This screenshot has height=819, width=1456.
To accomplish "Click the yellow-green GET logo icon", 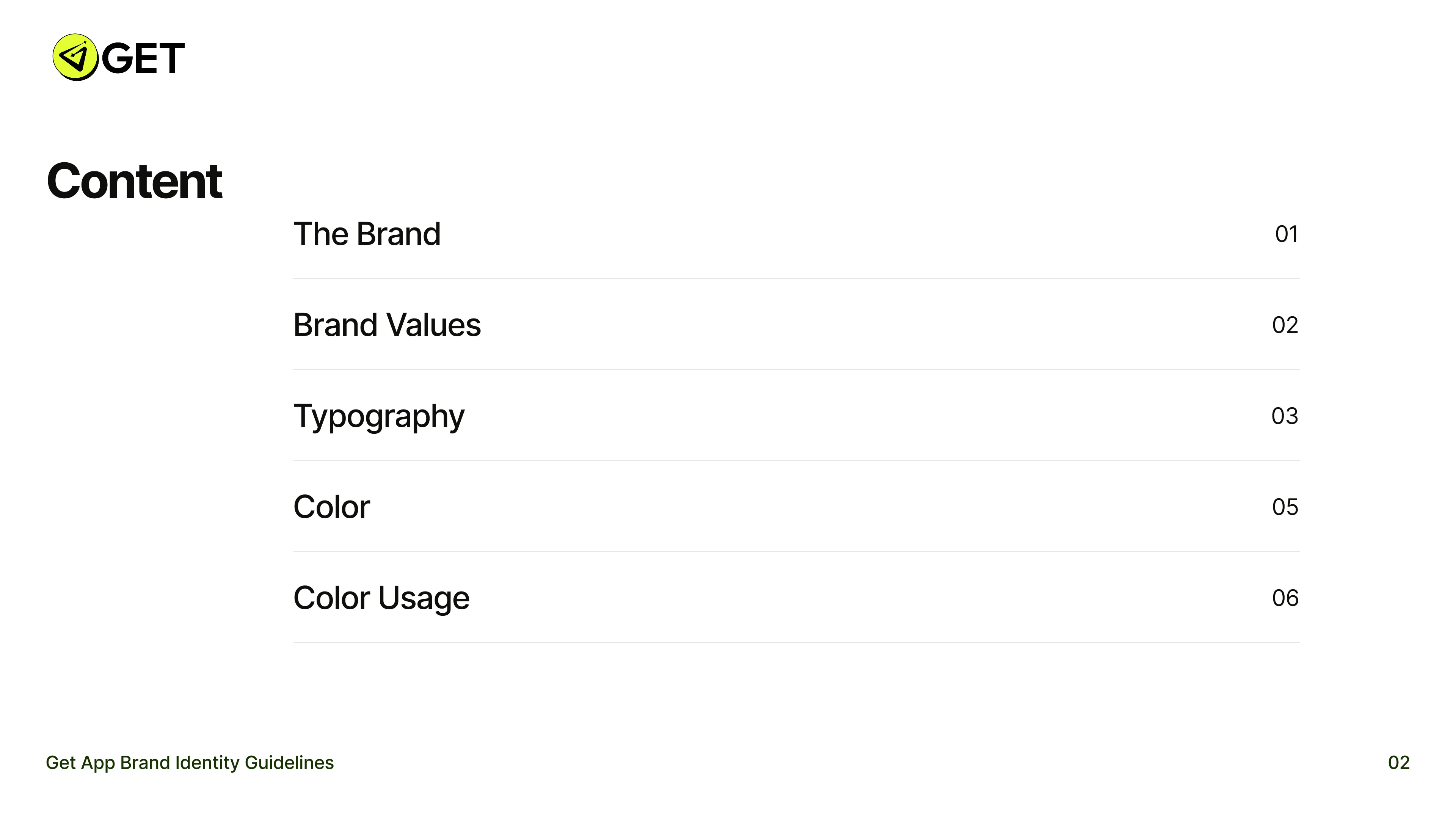I will pyautogui.click(x=75, y=57).
